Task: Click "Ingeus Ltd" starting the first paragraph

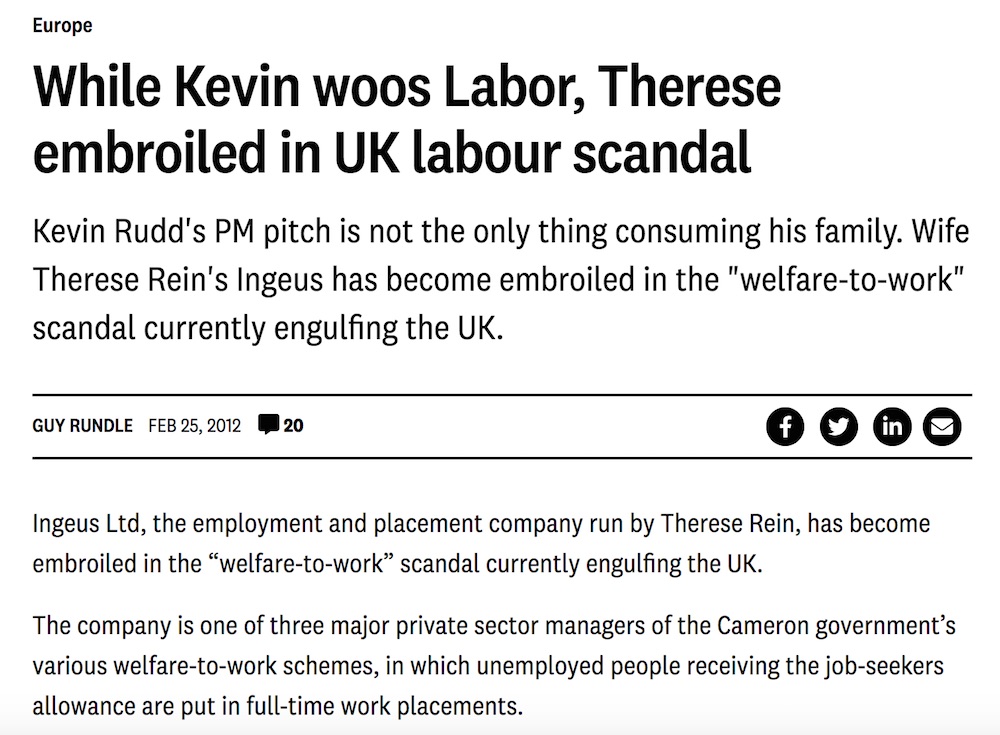Action: pos(78,523)
